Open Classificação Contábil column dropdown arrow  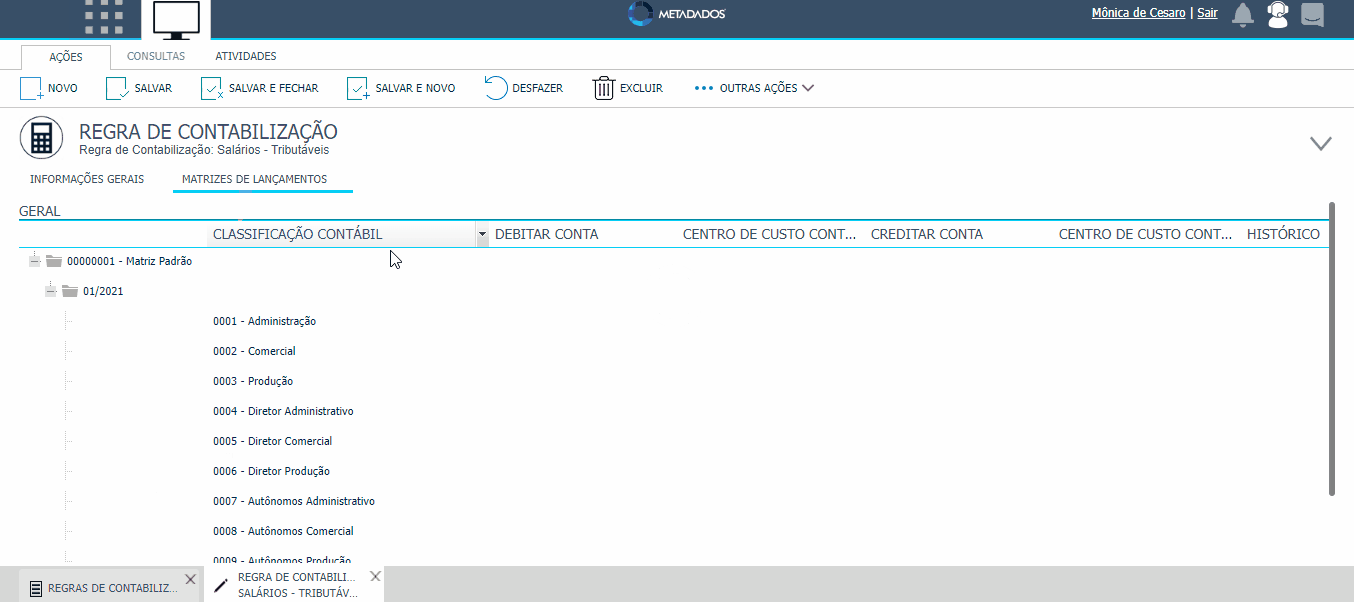click(483, 235)
